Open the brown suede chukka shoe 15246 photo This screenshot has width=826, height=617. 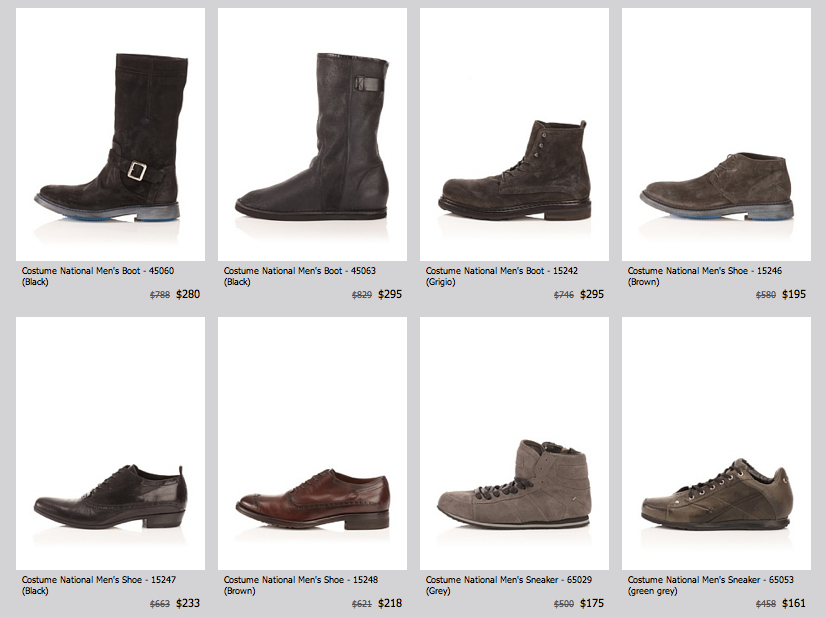[x=716, y=134]
